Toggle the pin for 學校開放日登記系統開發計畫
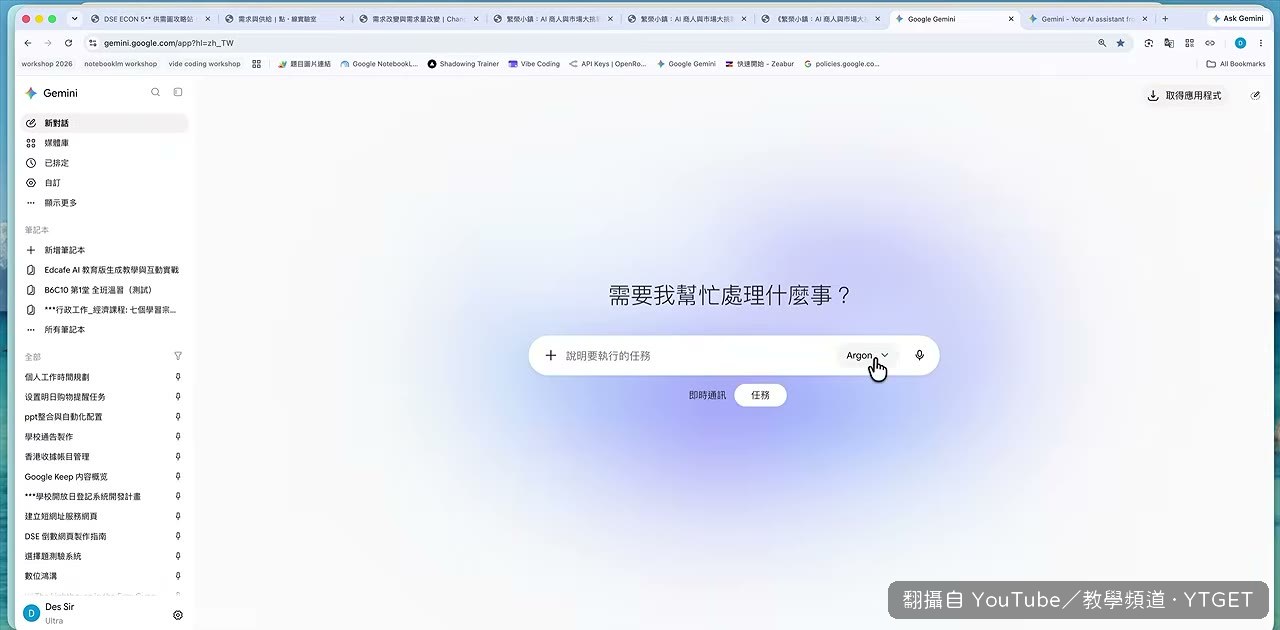The height and width of the screenshot is (630, 1280). click(178, 496)
